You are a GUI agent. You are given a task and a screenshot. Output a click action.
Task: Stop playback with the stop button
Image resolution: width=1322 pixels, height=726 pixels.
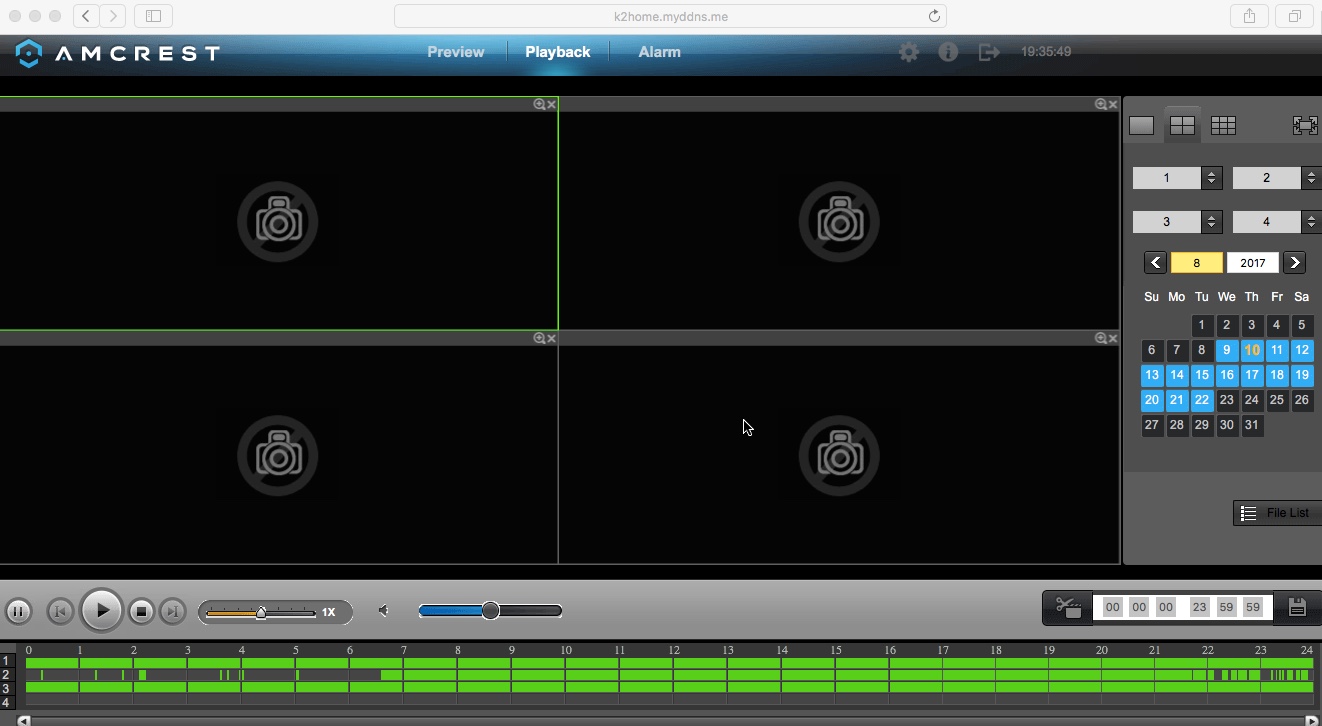(x=142, y=611)
